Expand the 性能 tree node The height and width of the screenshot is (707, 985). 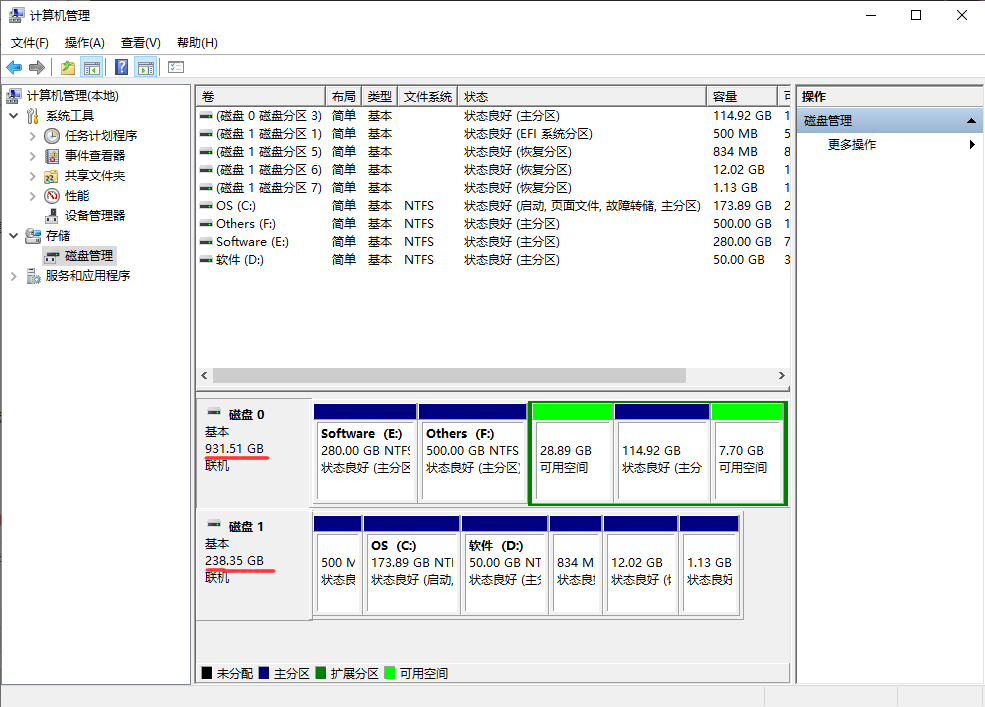[33, 196]
